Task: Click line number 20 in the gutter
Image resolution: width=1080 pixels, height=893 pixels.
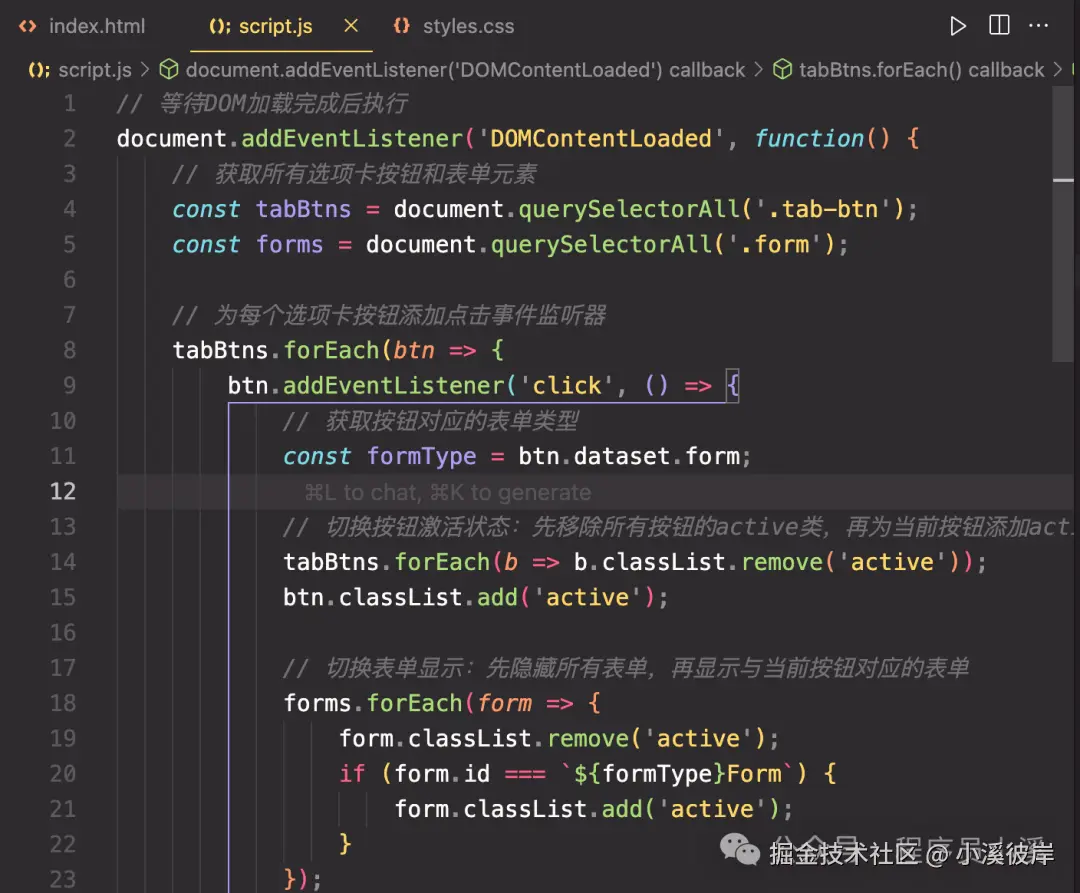Action: [63, 774]
